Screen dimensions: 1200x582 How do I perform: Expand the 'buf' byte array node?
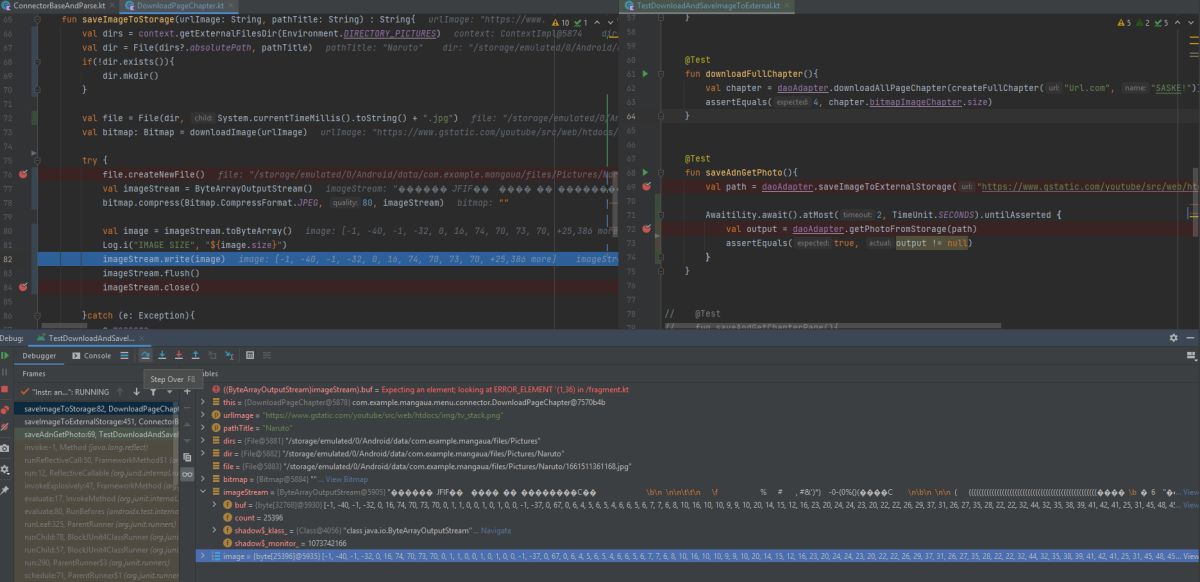pyautogui.click(x=214, y=505)
